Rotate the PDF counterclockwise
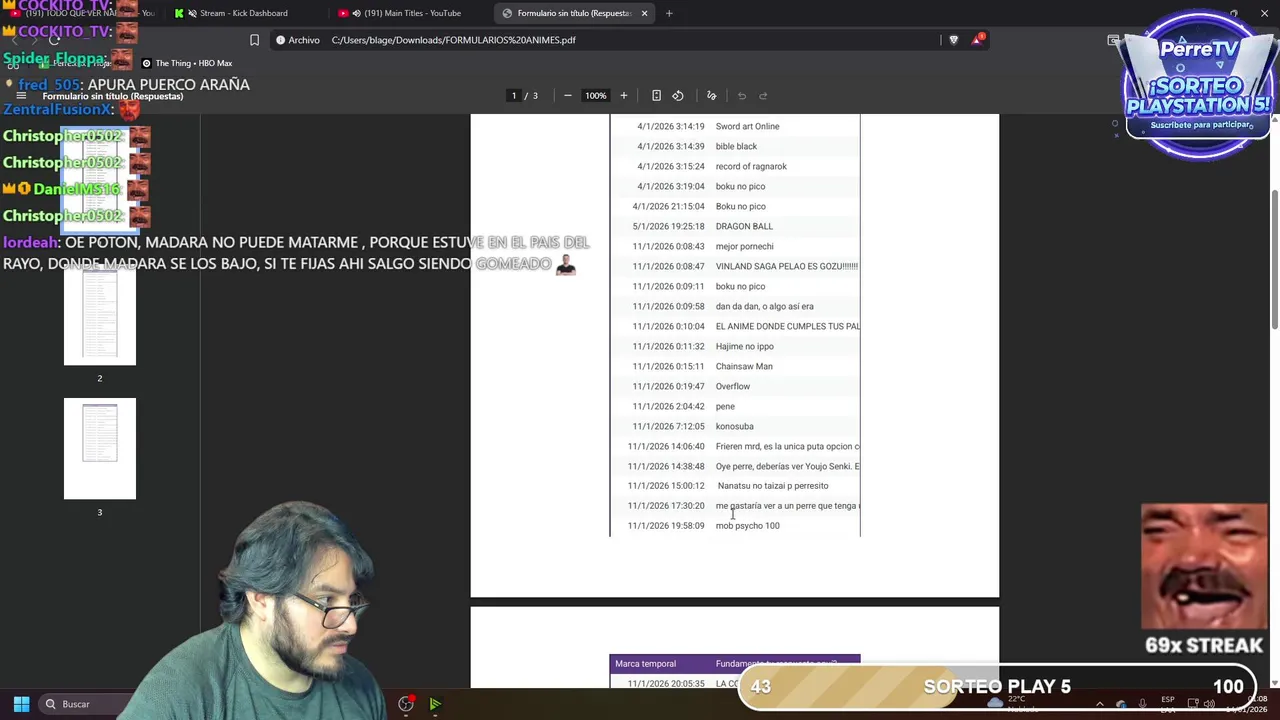The image size is (1280, 720). point(678,96)
